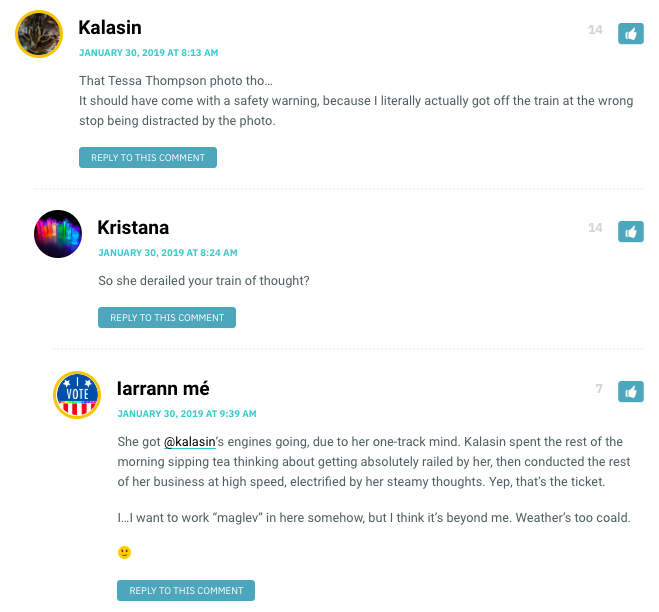Open Iarrann mé's I Vote avatar
The width and height of the screenshot is (659, 612).
[77, 395]
